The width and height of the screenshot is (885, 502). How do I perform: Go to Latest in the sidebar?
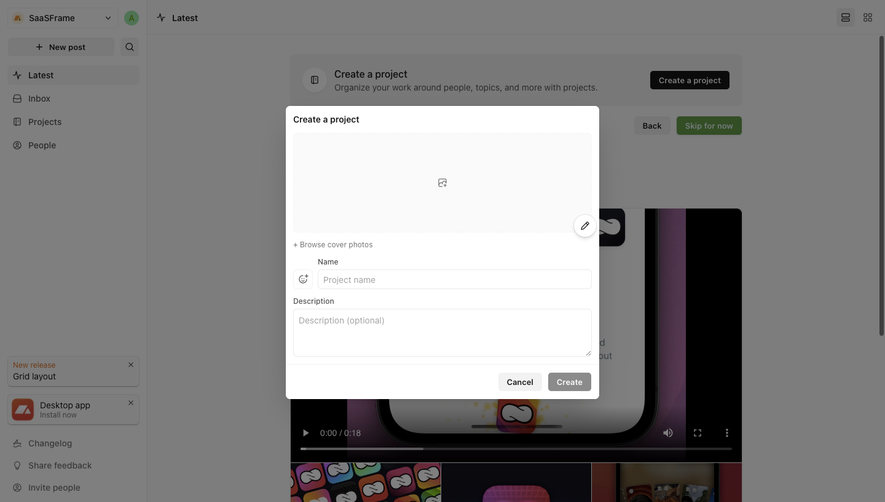pos(73,75)
